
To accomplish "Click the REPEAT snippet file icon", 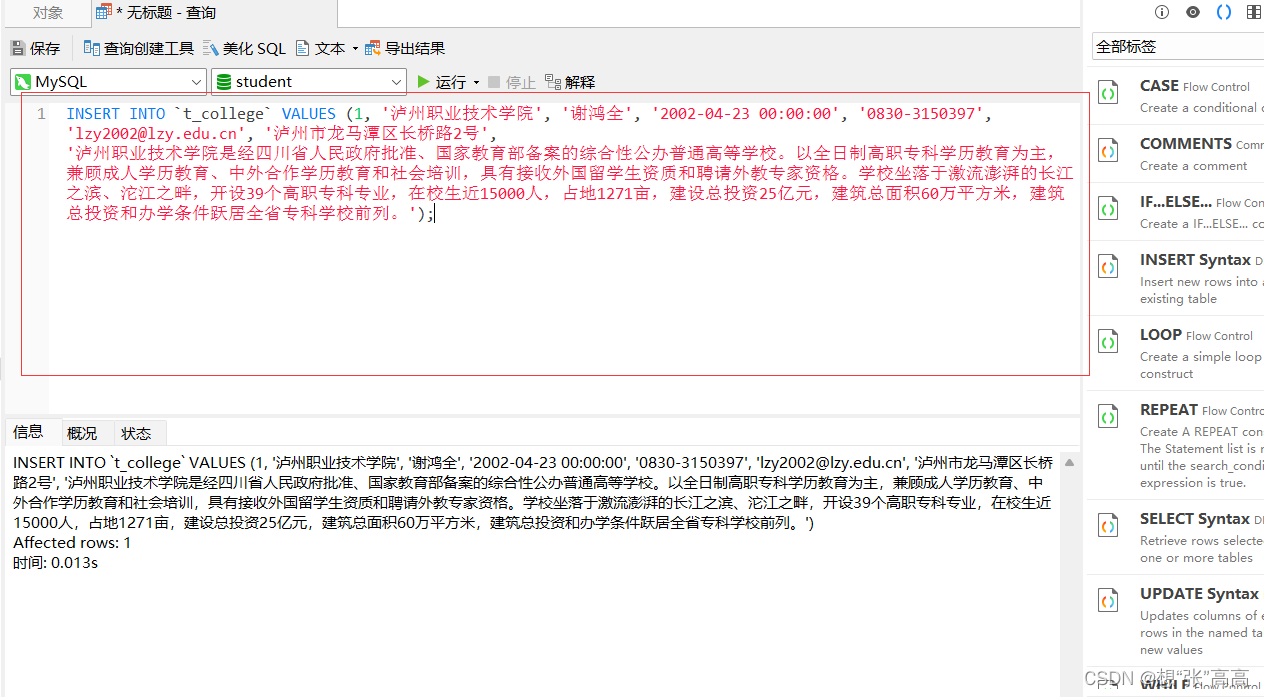I will [x=1108, y=418].
